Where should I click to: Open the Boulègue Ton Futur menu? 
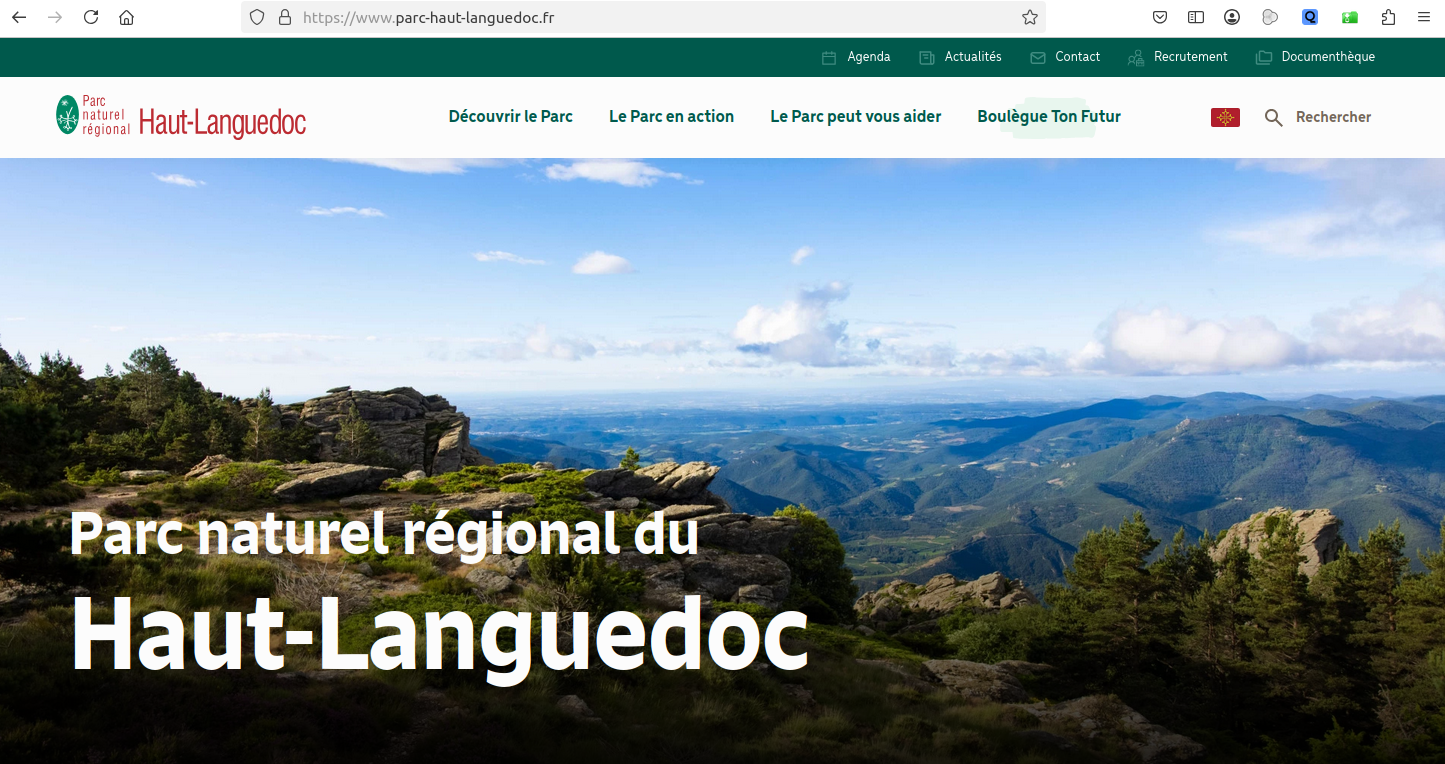pyautogui.click(x=1049, y=117)
